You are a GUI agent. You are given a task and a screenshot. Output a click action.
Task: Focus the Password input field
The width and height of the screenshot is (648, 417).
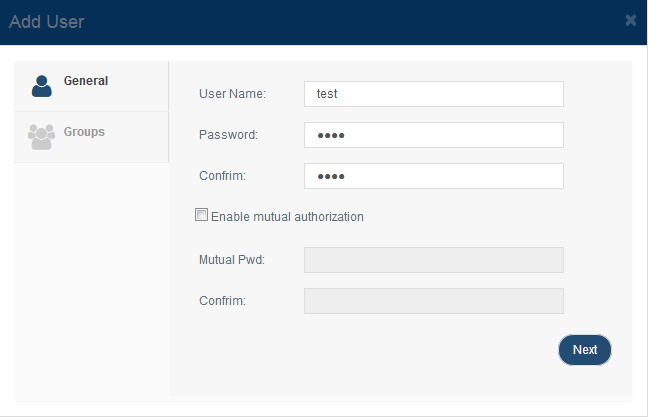coord(434,135)
